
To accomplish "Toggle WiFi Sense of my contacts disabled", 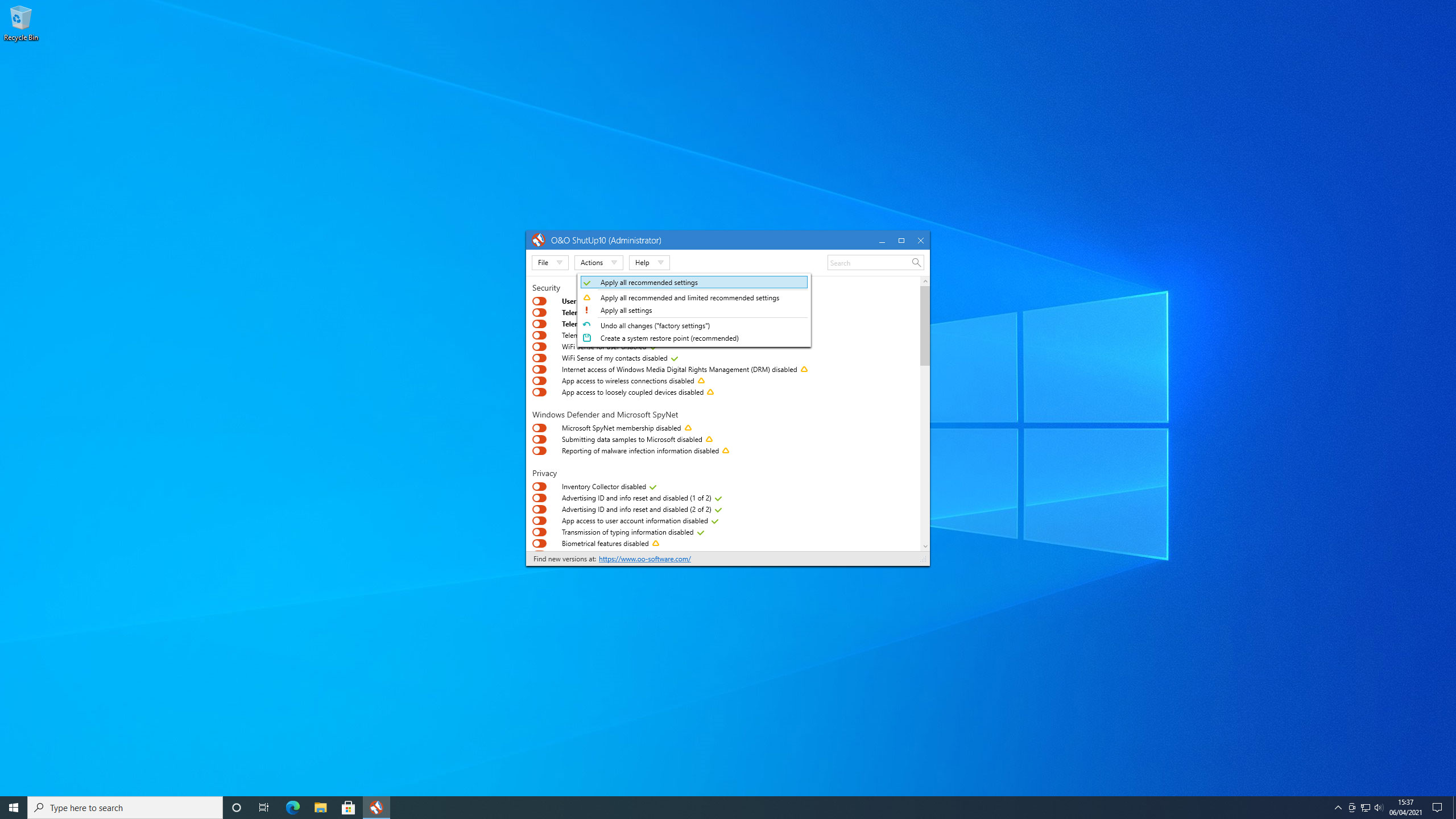I will tap(539, 358).
